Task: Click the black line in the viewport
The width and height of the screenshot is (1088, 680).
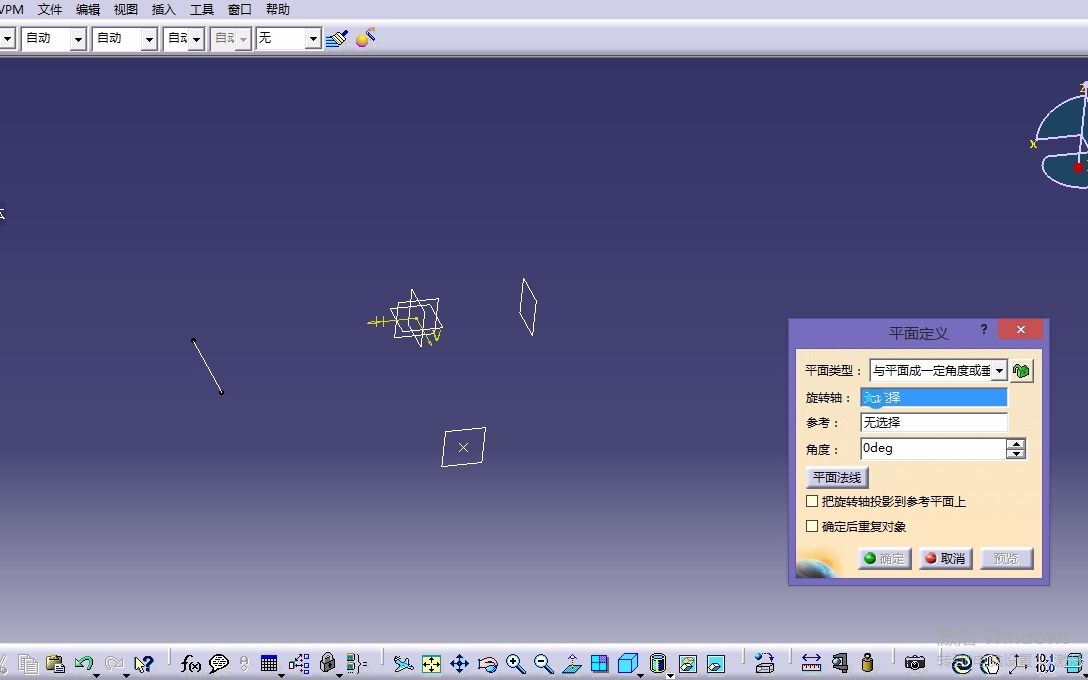Action: [207, 366]
